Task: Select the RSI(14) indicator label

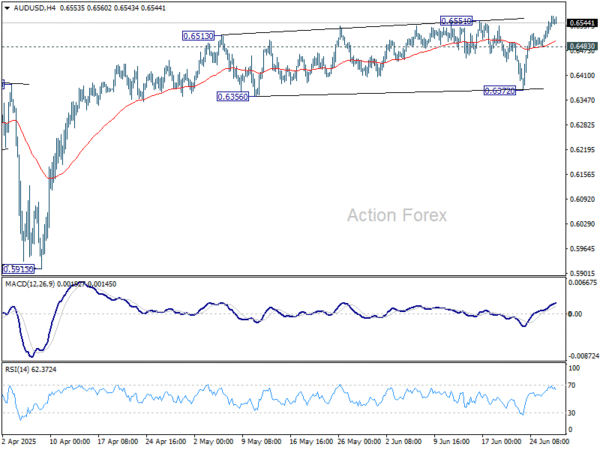Action: pyautogui.click(x=17, y=369)
